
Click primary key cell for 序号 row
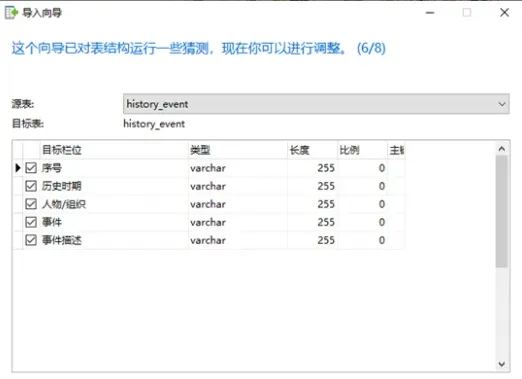(x=396, y=168)
